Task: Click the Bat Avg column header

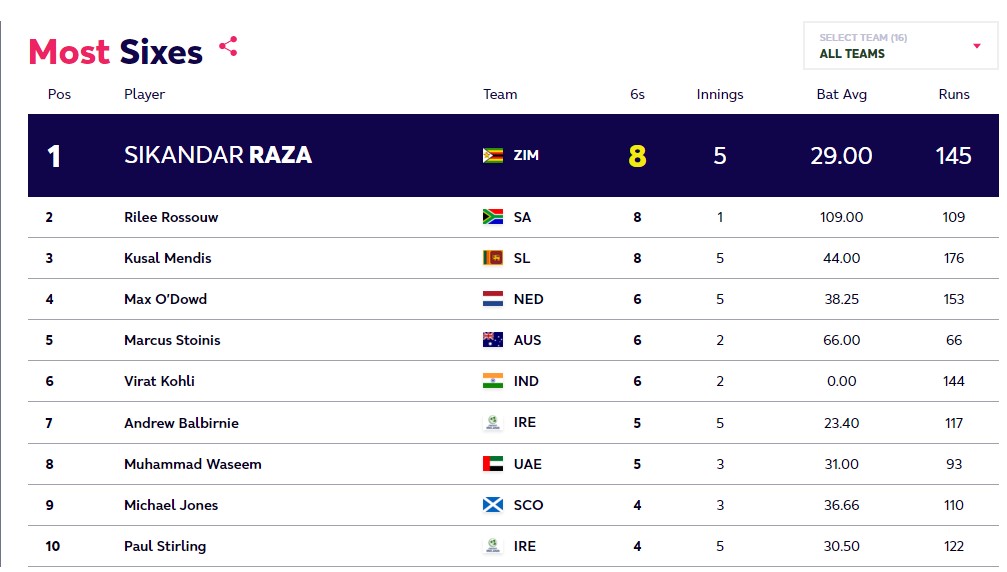Action: click(841, 94)
